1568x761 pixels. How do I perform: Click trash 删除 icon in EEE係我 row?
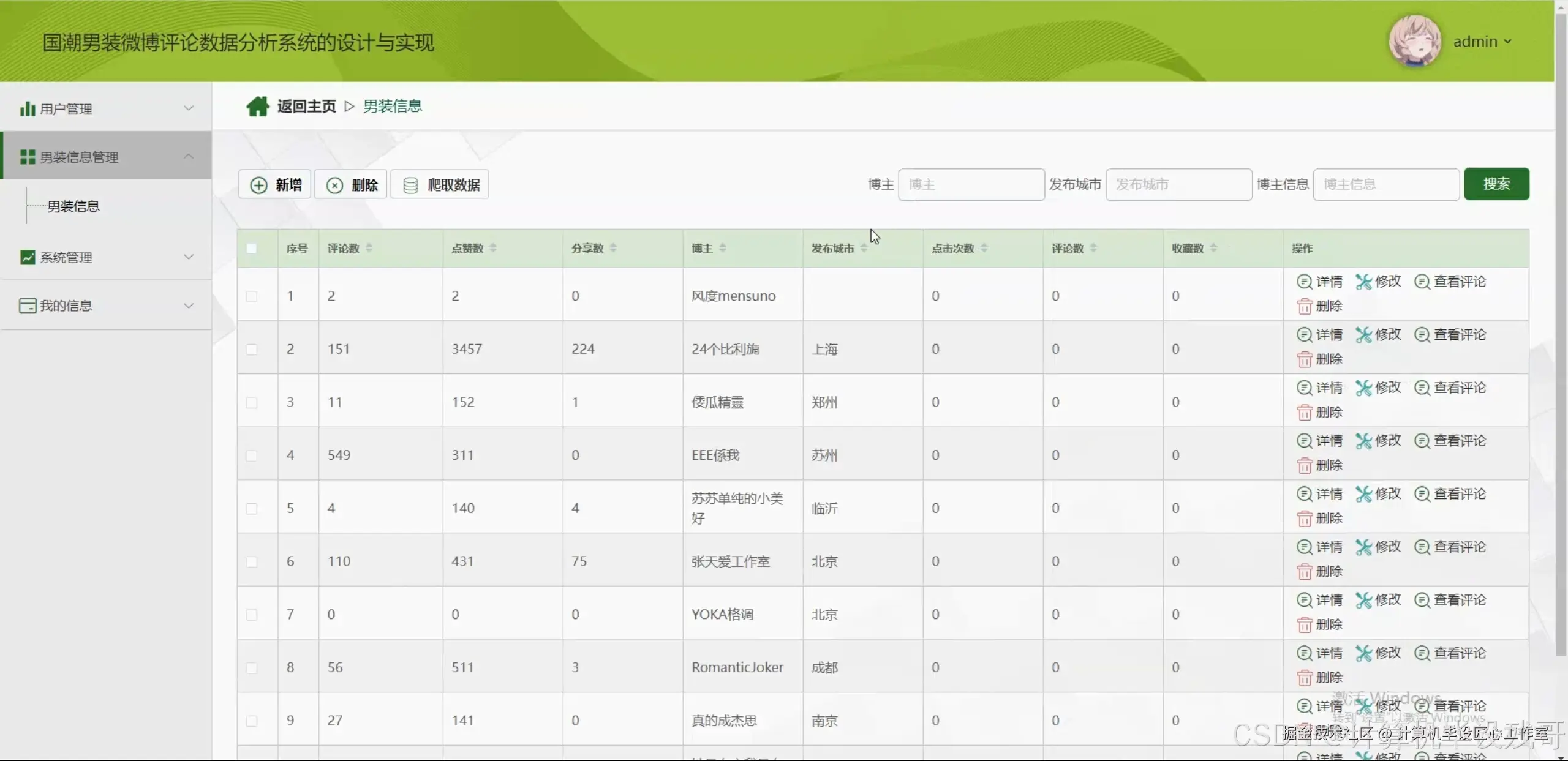[1304, 466]
